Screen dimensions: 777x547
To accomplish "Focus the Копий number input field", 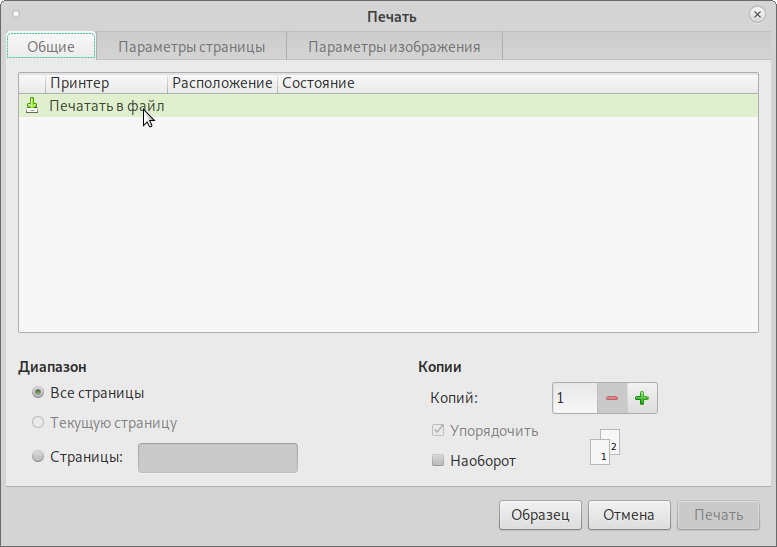I will click(574, 398).
